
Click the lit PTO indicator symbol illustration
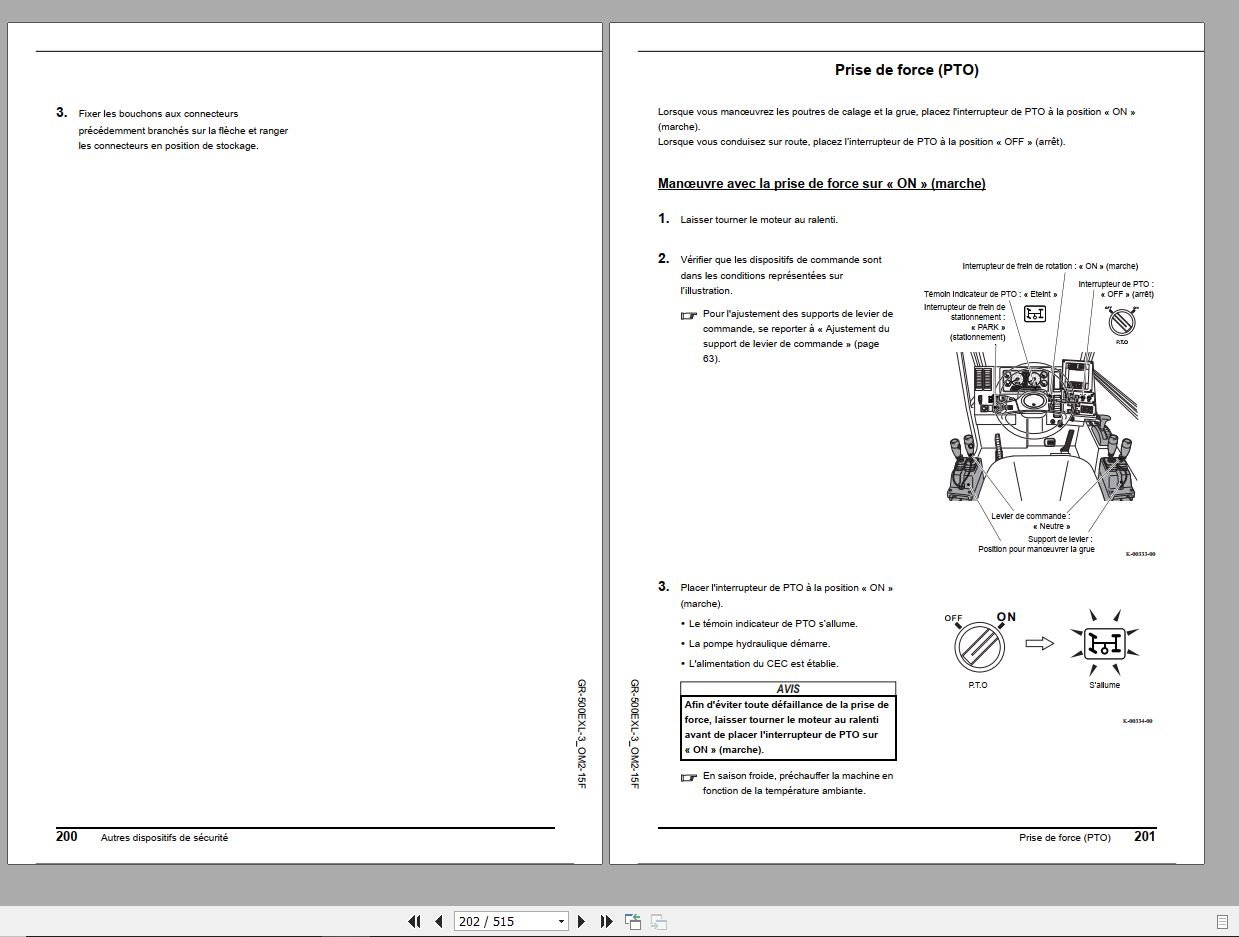pyautogui.click(x=1105, y=642)
